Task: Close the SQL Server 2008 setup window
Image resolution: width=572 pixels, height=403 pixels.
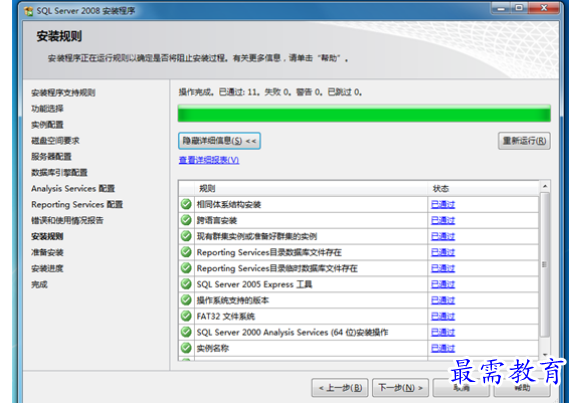Action: (x=544, y=8)
